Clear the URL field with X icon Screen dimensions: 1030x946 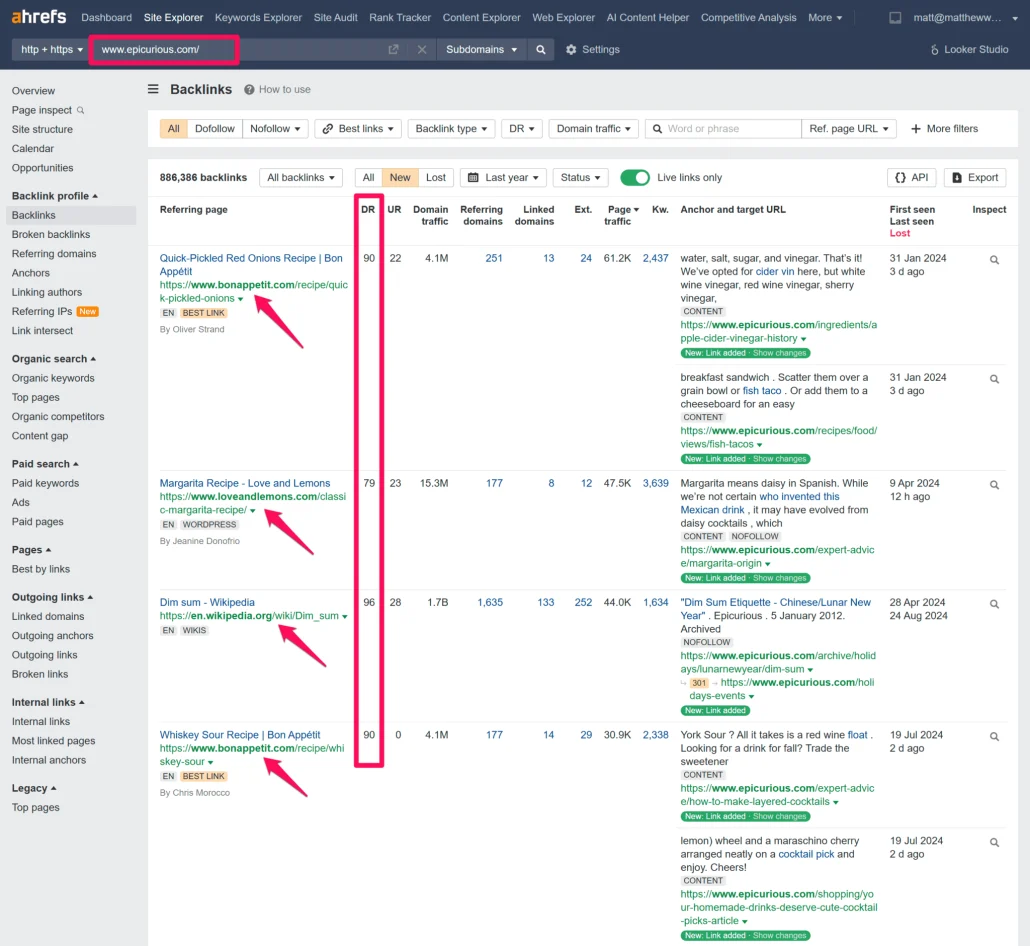point(422,49)
